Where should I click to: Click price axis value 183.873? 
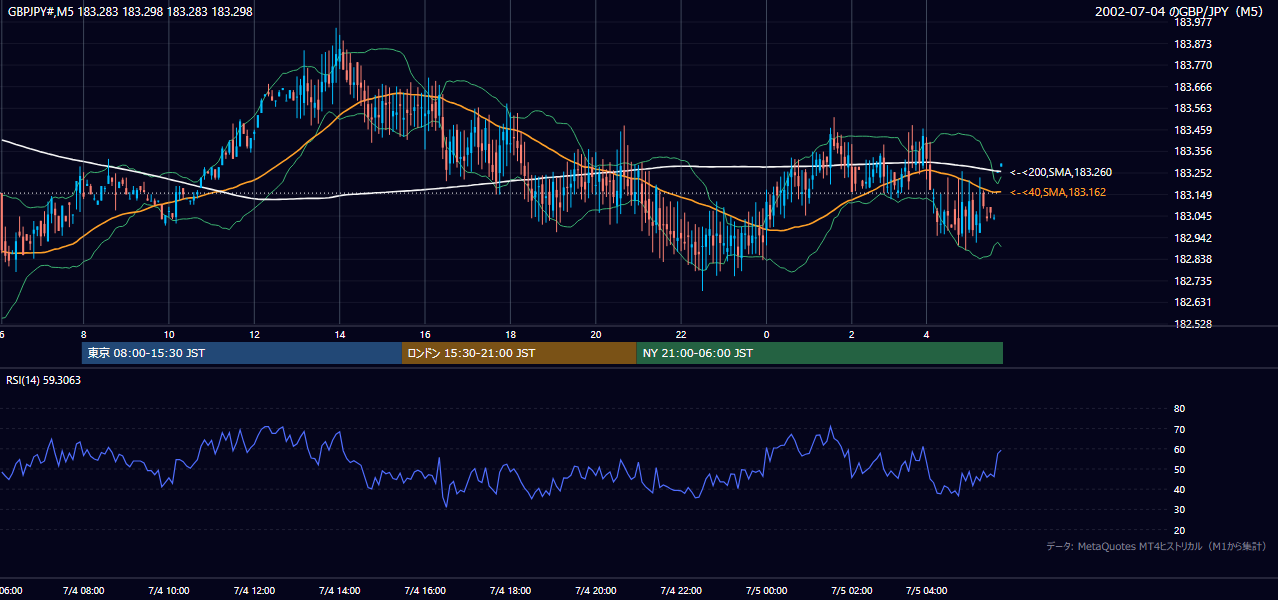[1192, 44]
